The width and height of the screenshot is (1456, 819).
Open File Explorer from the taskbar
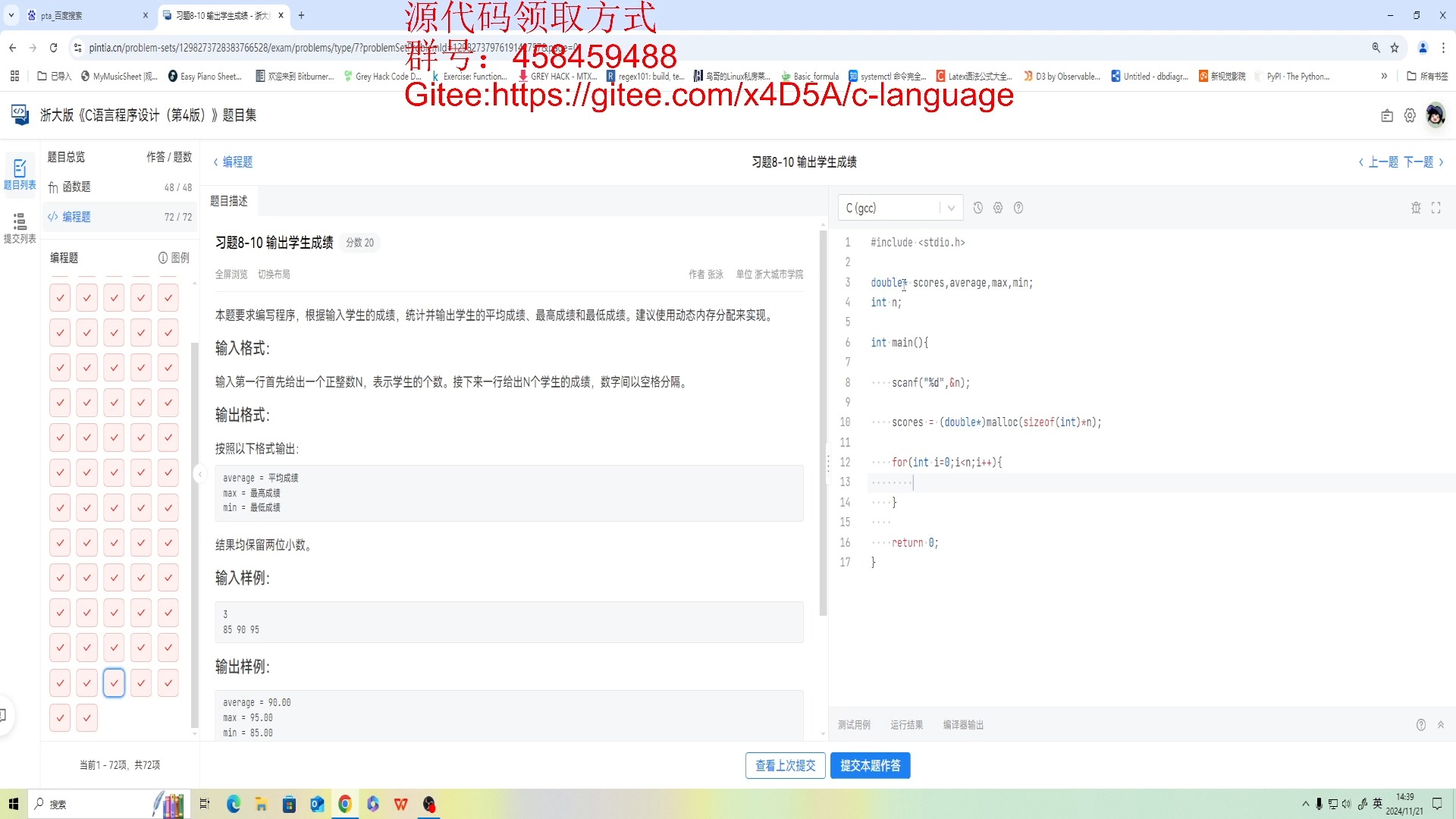(x=261, y=804)
